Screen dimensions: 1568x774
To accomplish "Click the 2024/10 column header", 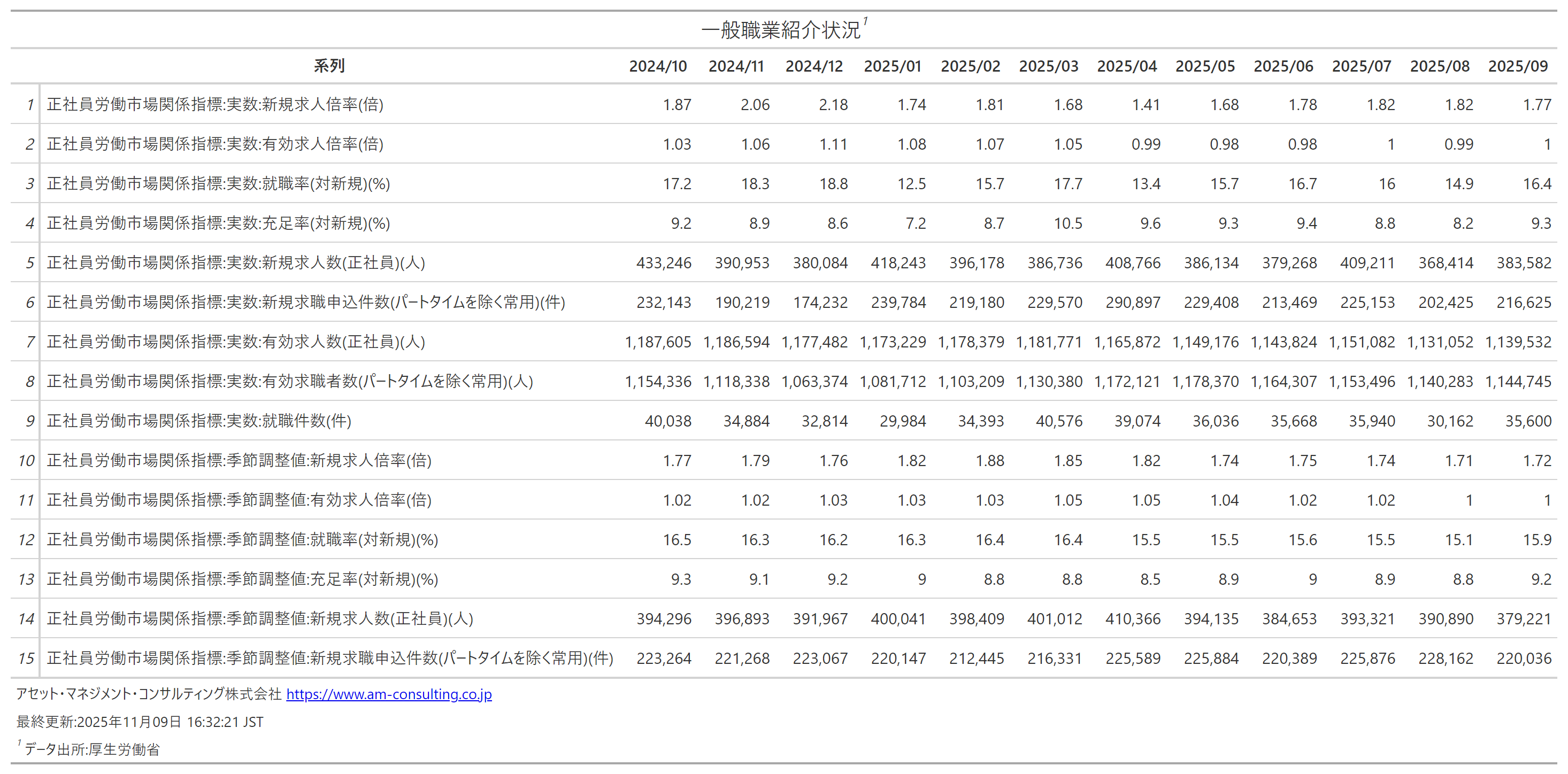I will (x=657, y=66).
